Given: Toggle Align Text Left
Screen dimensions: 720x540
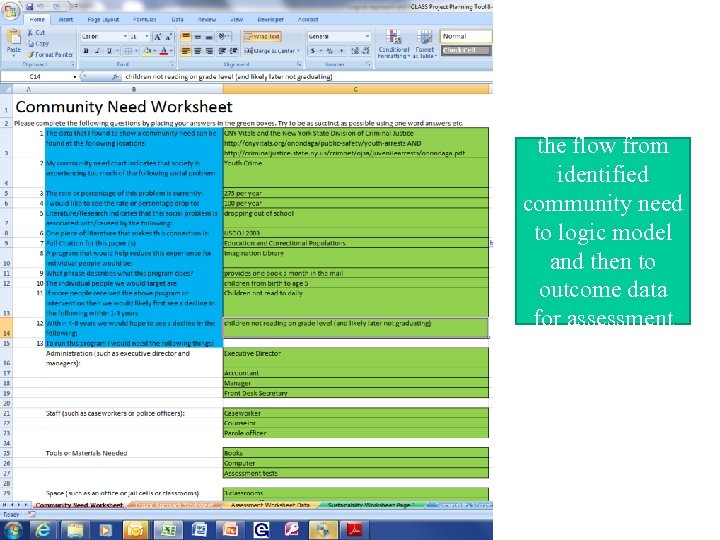Looking at the screenshot, I should 186,51.
